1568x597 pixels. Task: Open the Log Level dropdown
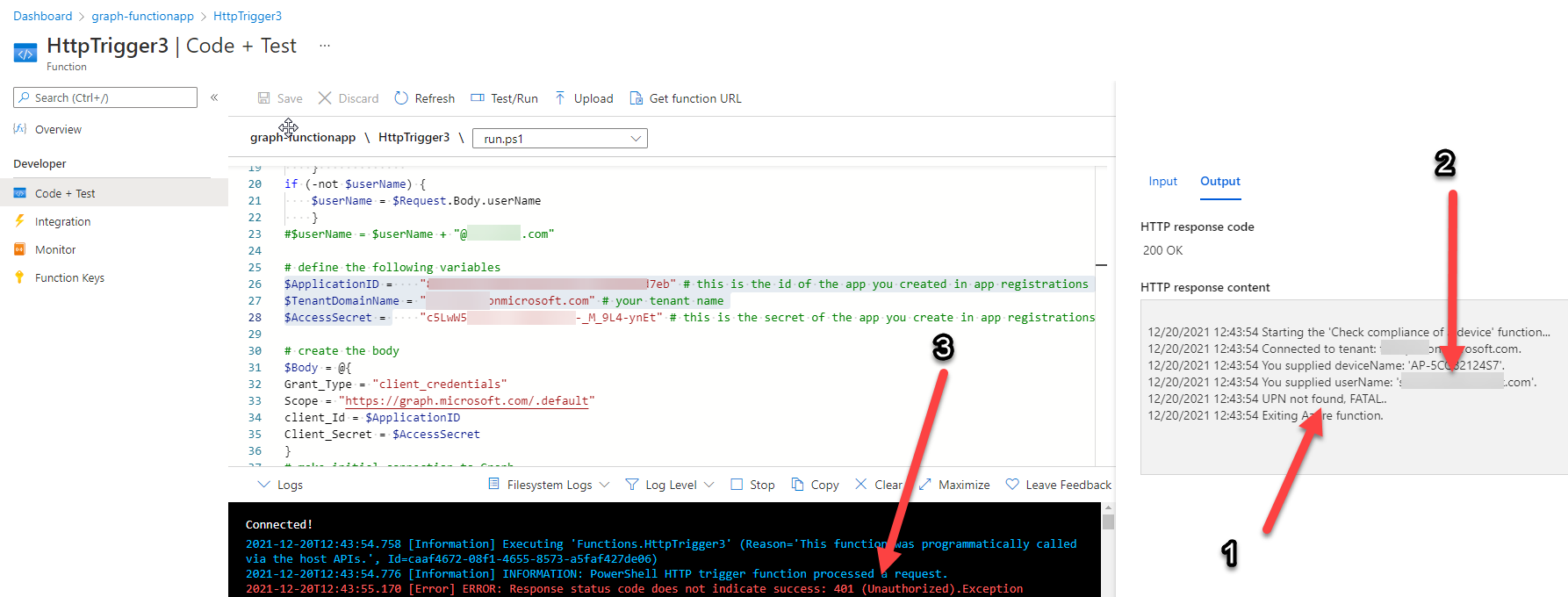tap(670, 485)
